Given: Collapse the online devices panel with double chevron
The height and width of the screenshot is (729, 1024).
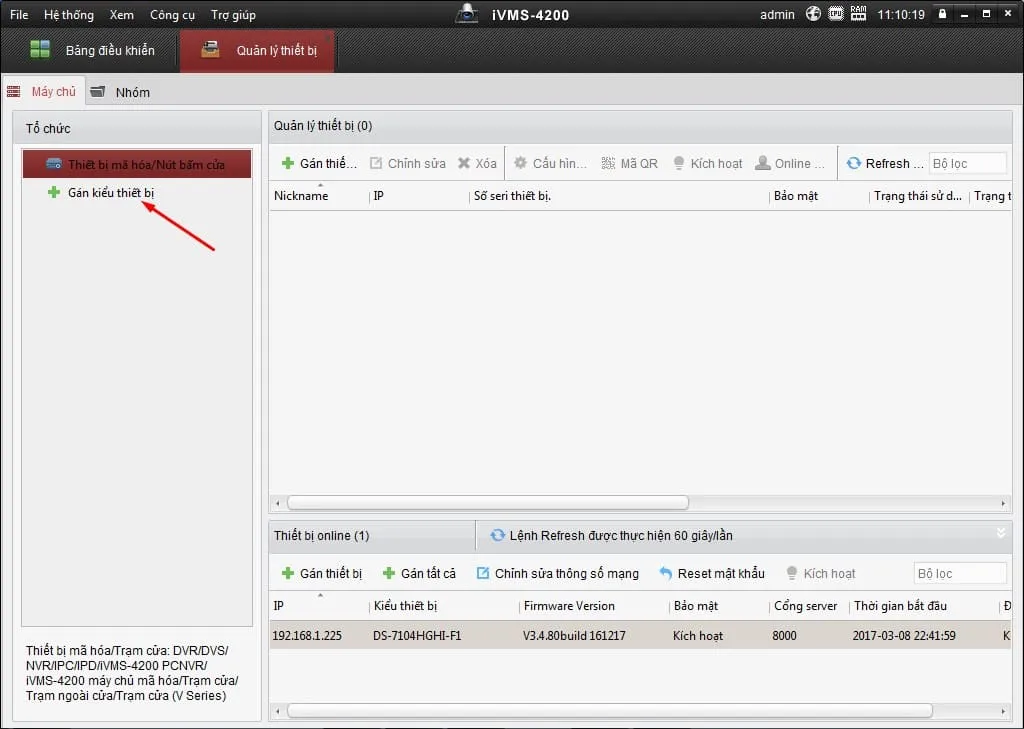Looking at the screenshot, I should [x=1001, y=534].
